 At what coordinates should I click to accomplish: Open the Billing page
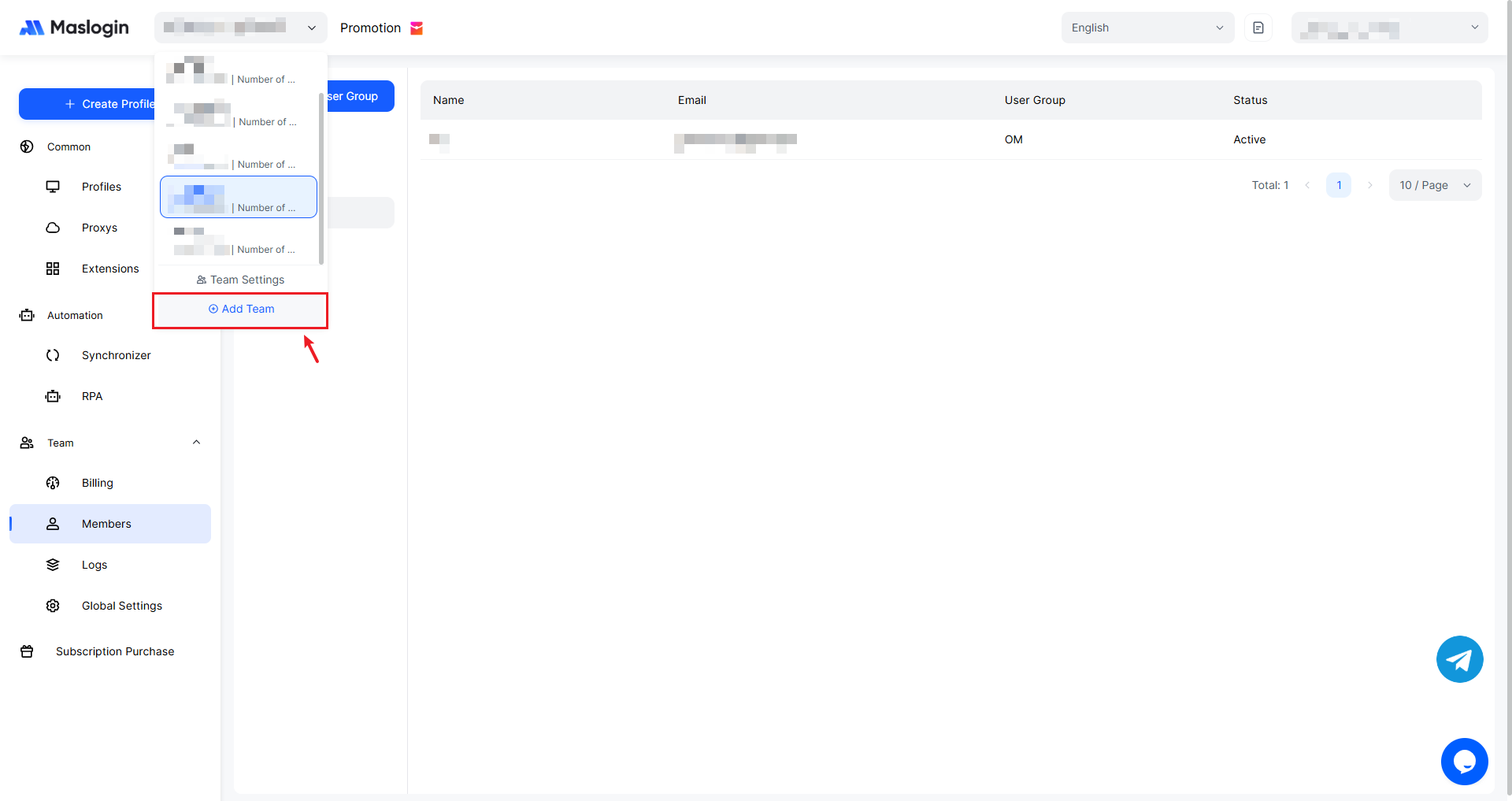tap(98, 483)
